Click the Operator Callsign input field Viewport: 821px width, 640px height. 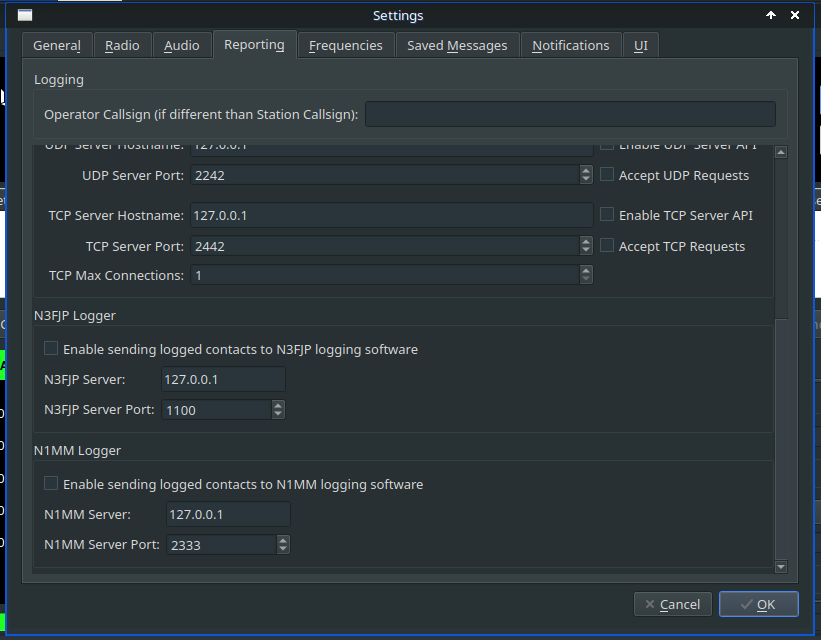click(x=570, y=114)
